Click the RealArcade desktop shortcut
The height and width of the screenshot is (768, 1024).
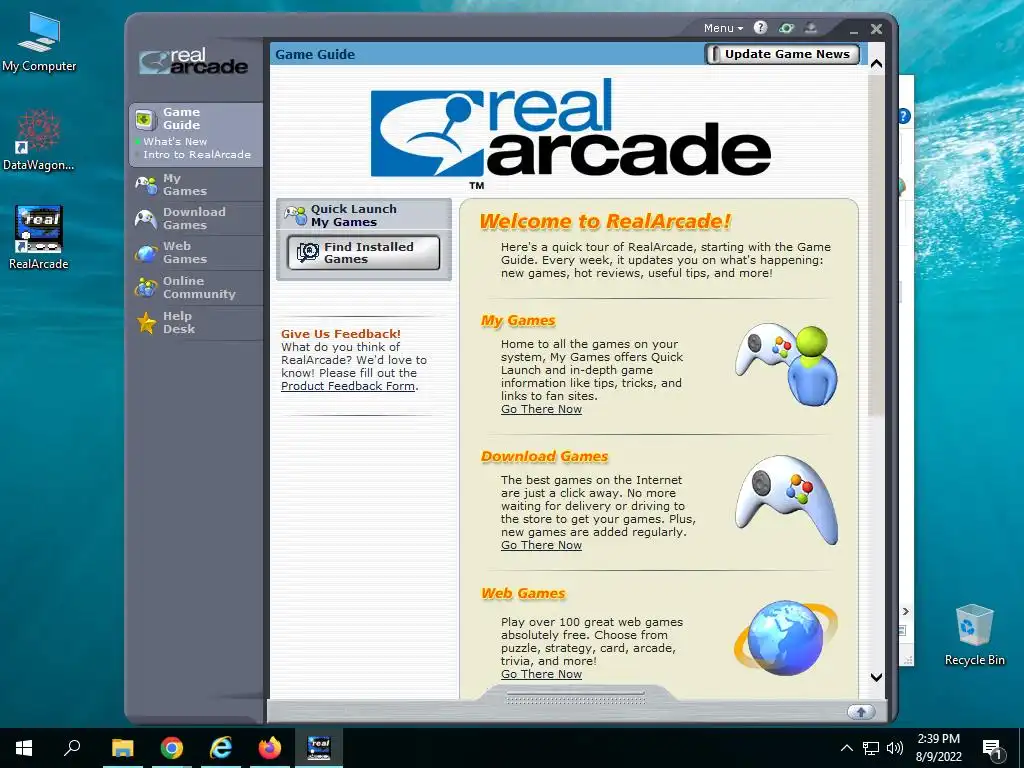pos(39,238)
